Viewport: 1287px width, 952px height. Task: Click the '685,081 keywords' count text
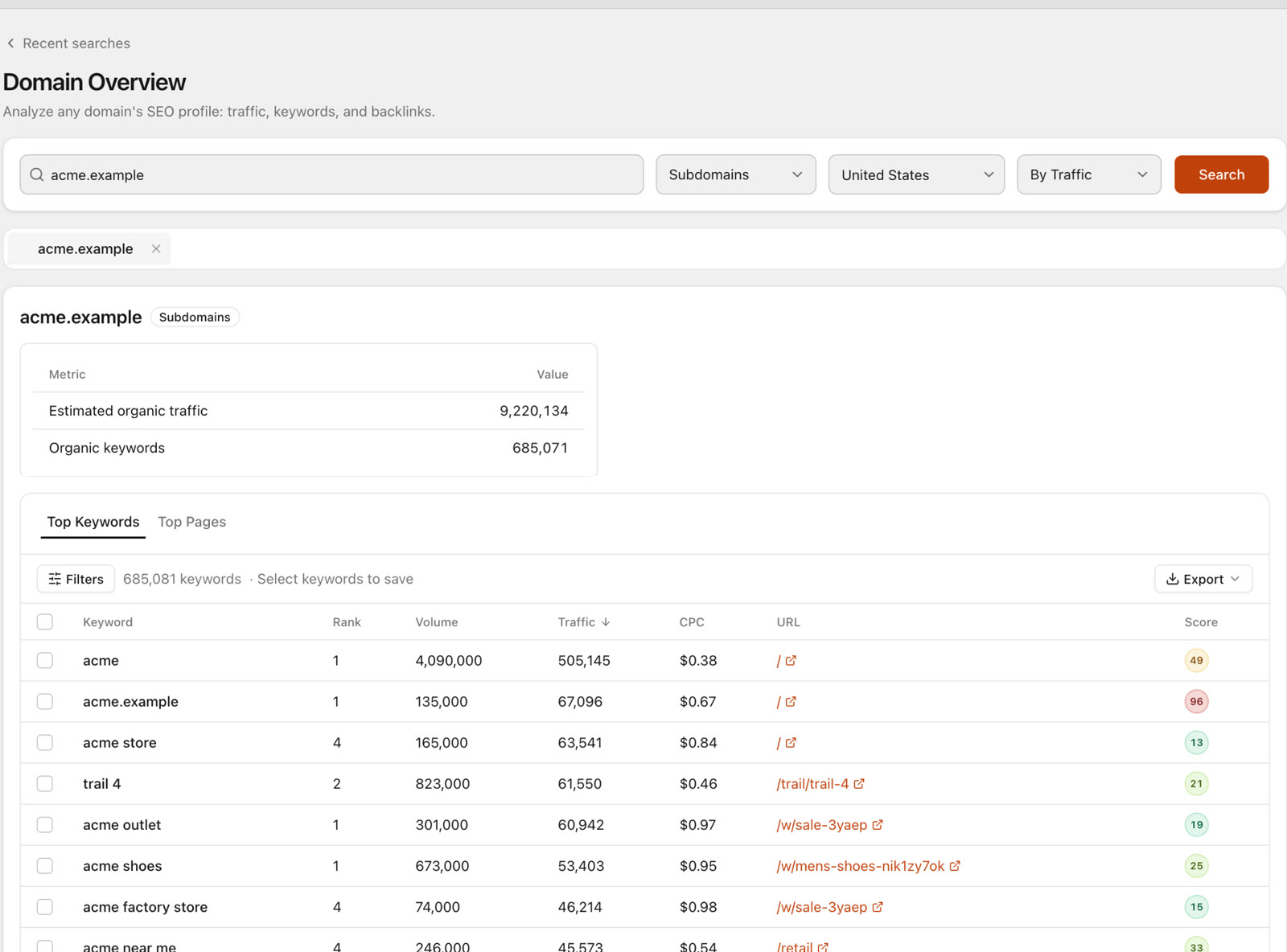182,579
